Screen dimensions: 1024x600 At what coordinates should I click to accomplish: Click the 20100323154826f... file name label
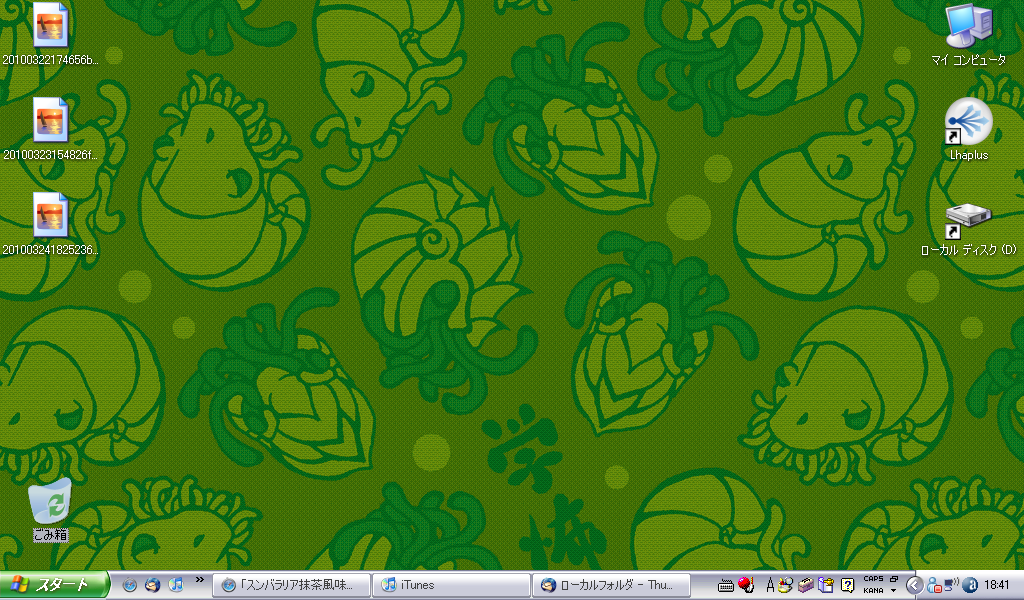point(50,155)
